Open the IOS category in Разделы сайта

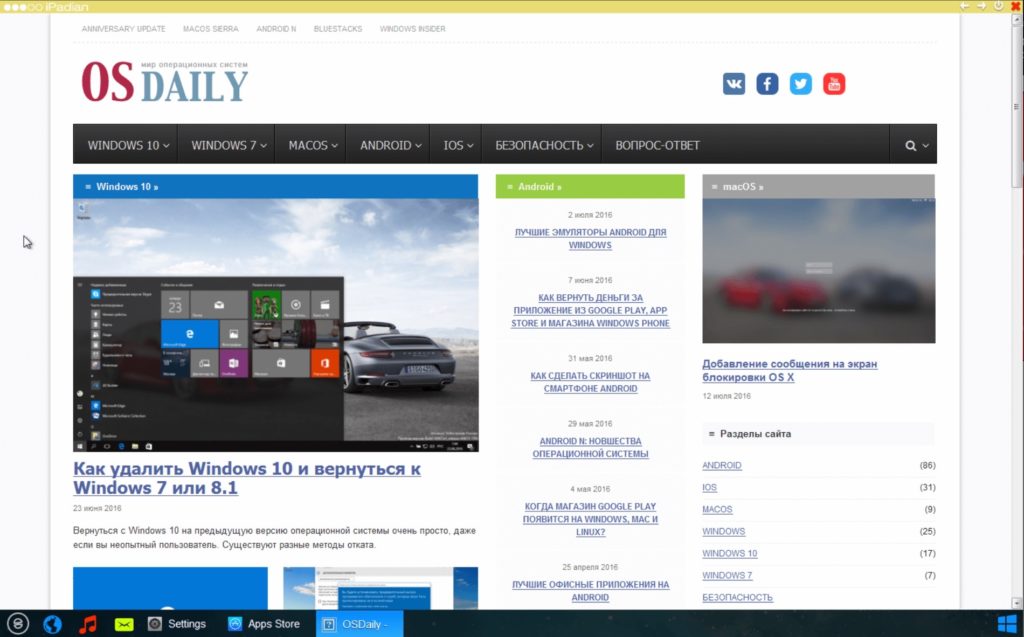[x=709, y=487]
